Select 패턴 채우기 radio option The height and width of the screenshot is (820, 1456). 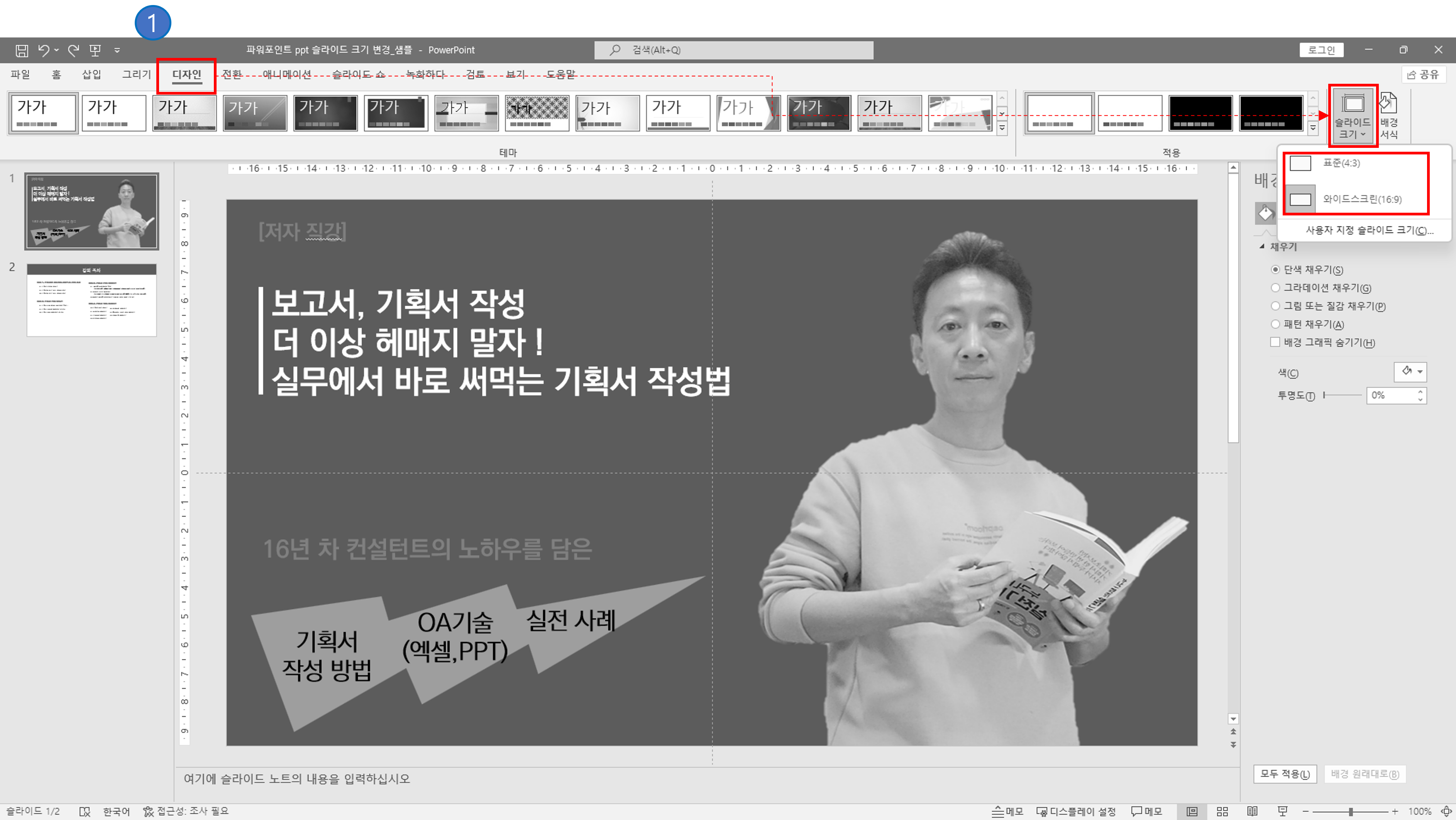tap(1275, 324)
